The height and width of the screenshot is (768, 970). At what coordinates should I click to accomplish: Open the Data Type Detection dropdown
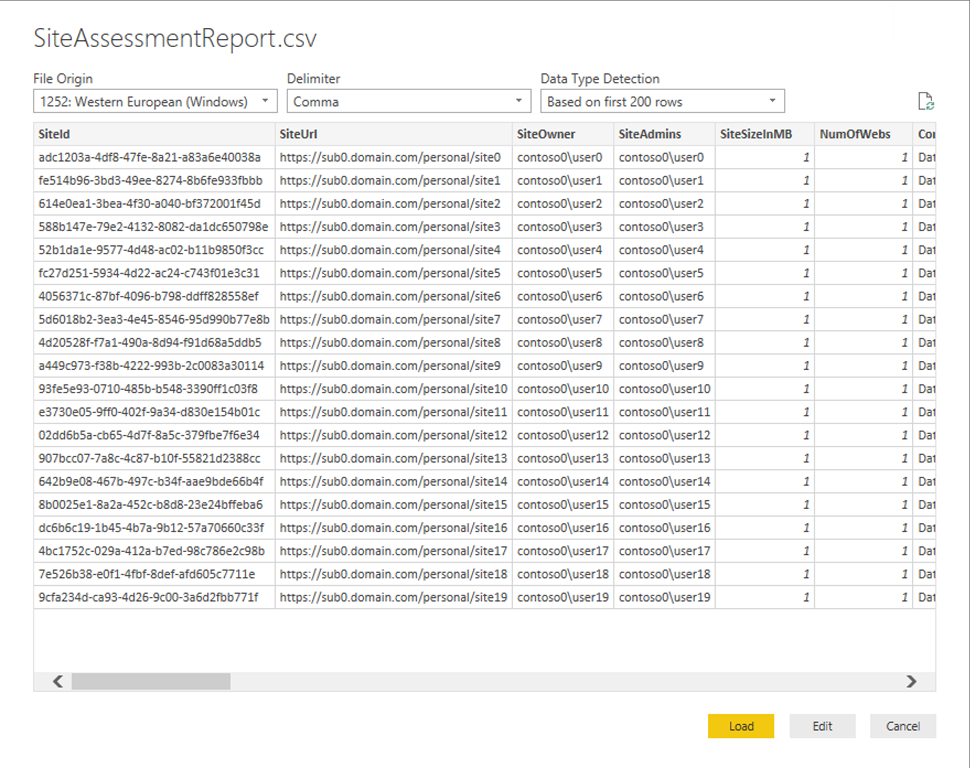[x=662, y=101]
